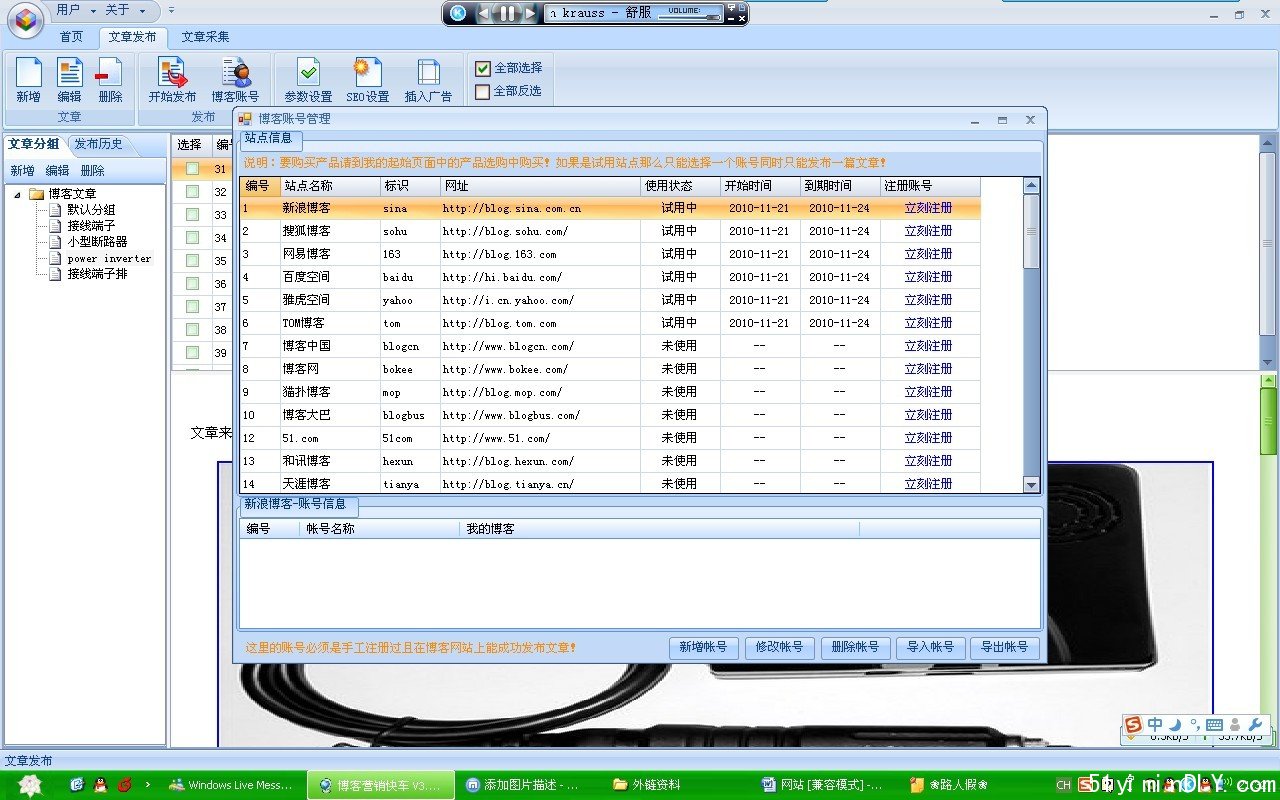The image size is (1280, 800).
Task: Click 导入帐号 import accounts button
Action: pyautogui.click(x=930, y=648)
